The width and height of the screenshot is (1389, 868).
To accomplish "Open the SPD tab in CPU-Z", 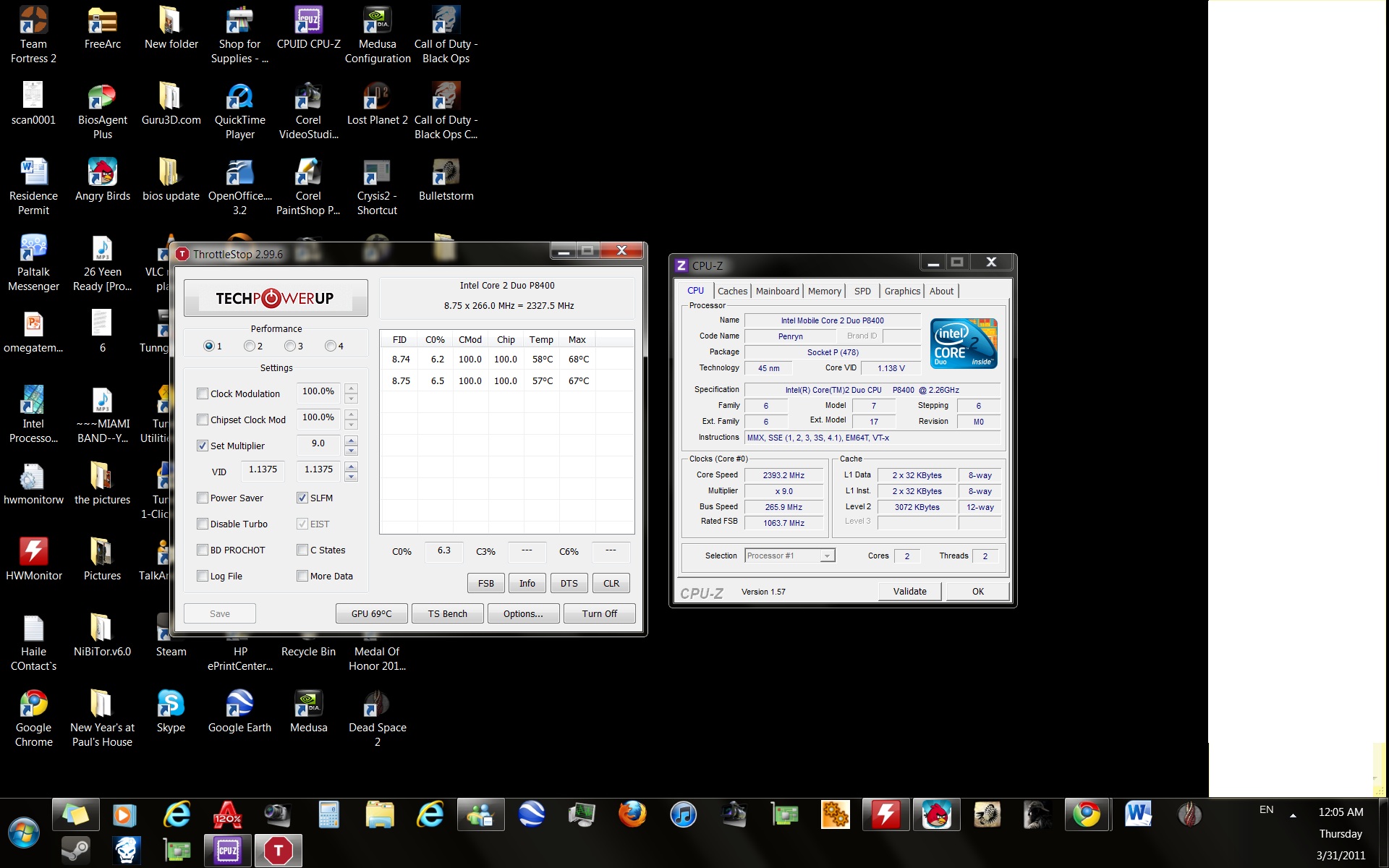I will tap(862, 291).
